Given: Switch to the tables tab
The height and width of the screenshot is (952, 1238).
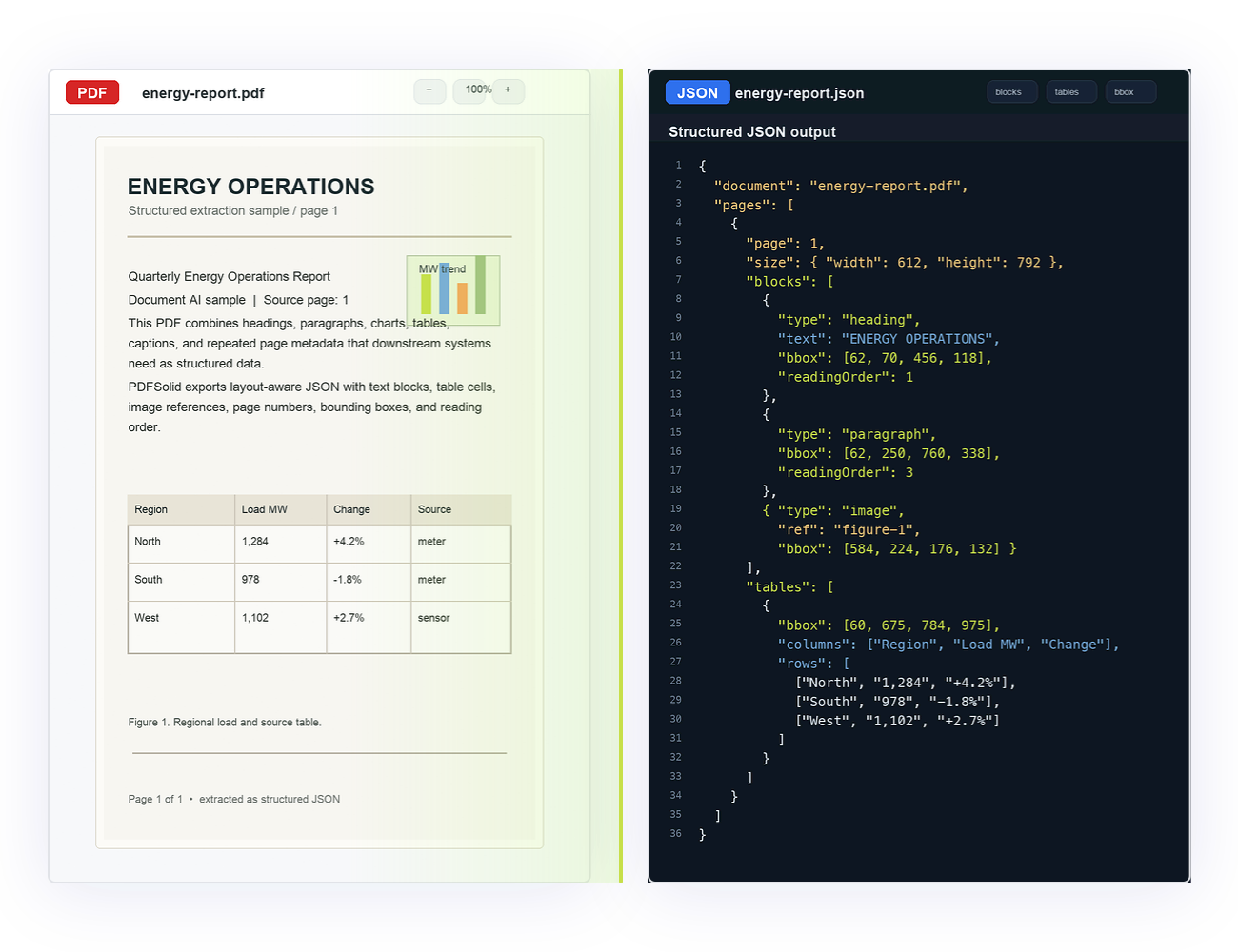Looking at the screenshot, I should tap(1070, 91).
